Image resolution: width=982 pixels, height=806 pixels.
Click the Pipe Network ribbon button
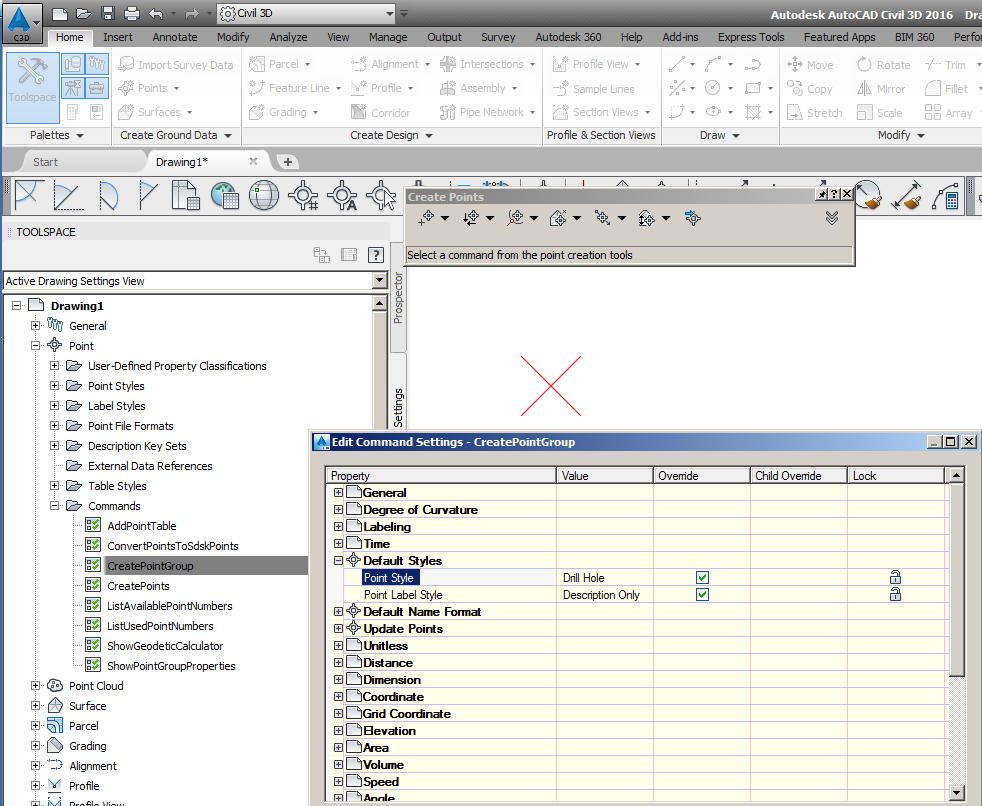[x=487, y=112]
